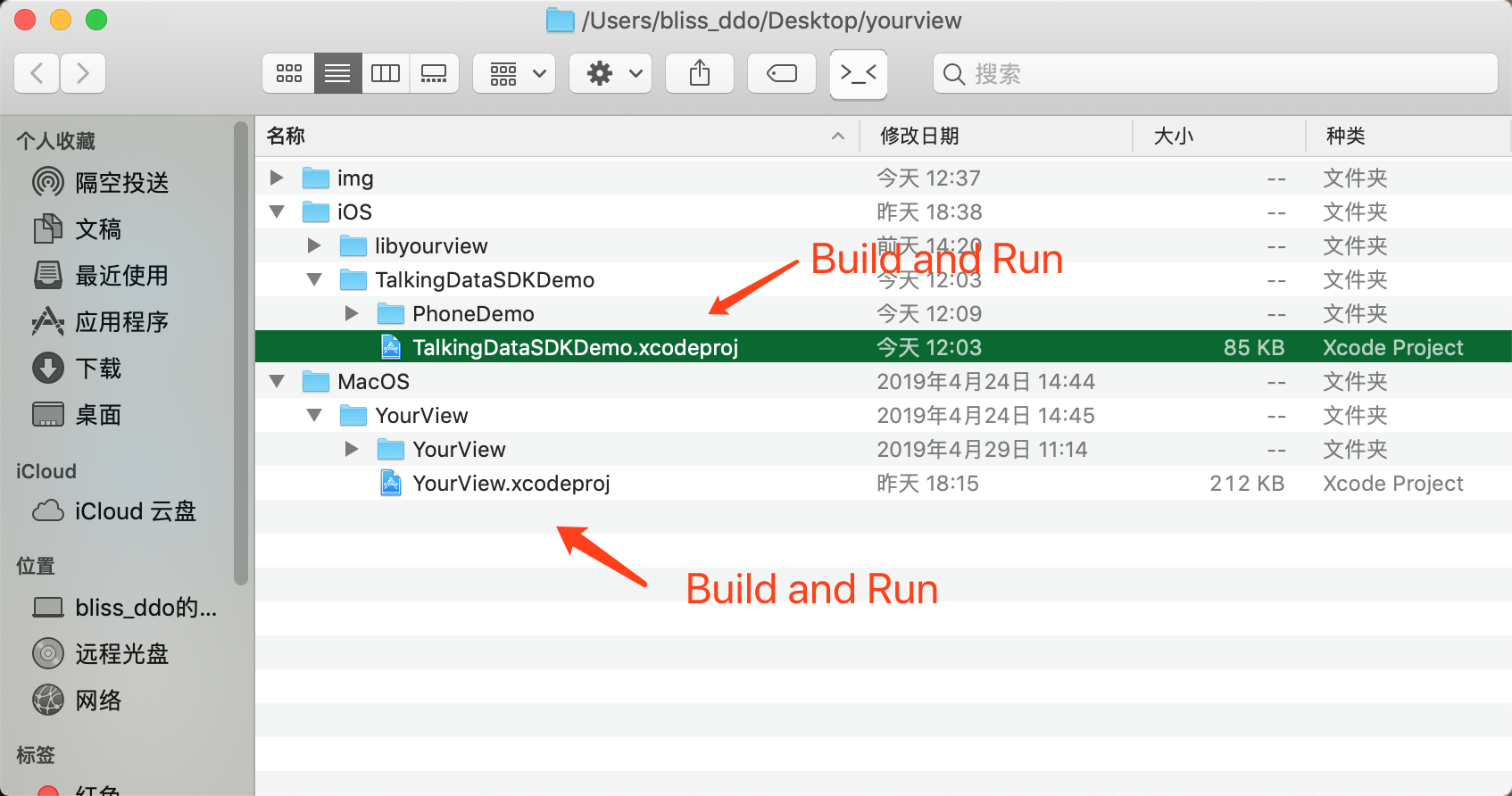Open 网络 network in sidebar
This screenshot has width=1512, height=796.
98,700
